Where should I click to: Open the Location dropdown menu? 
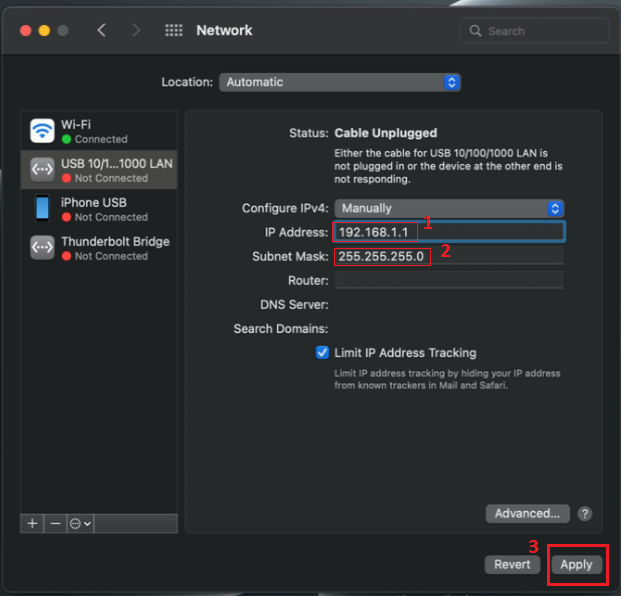point(339,82)
